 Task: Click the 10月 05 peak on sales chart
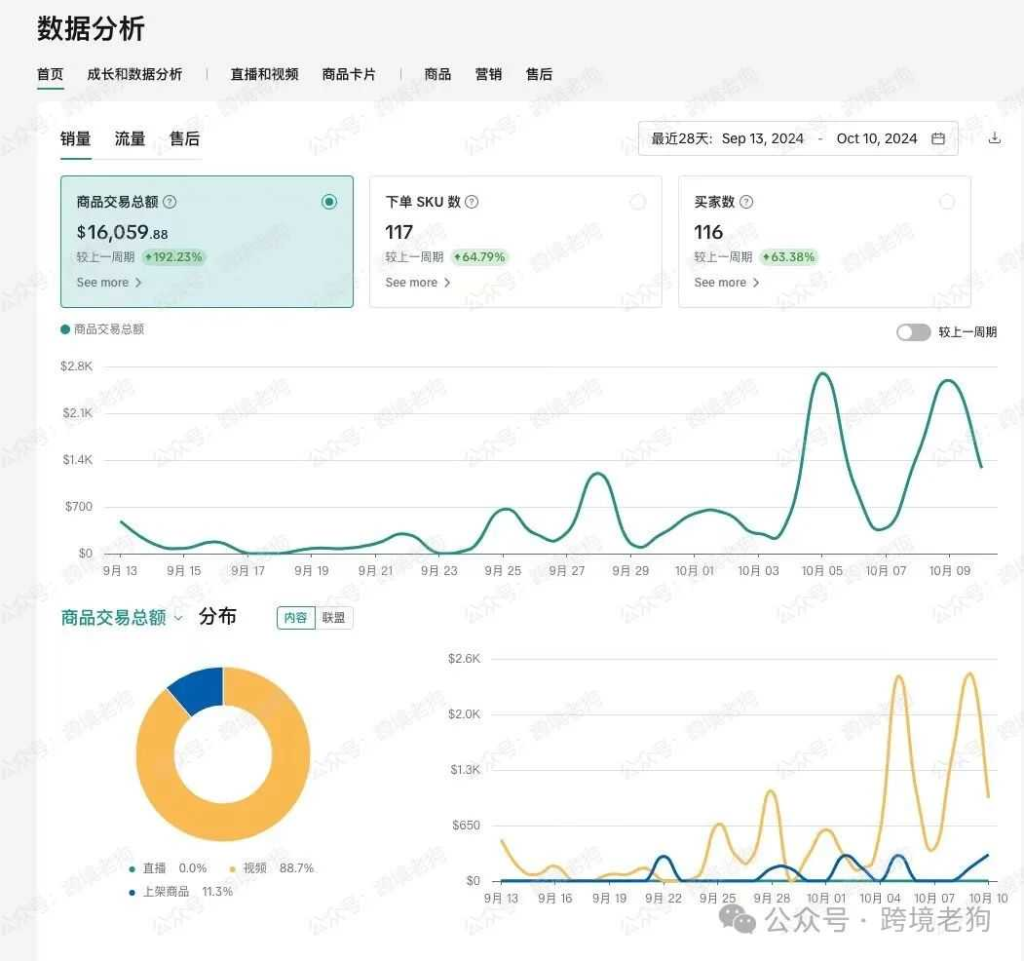pyautogui.click(x=822, y=374)
